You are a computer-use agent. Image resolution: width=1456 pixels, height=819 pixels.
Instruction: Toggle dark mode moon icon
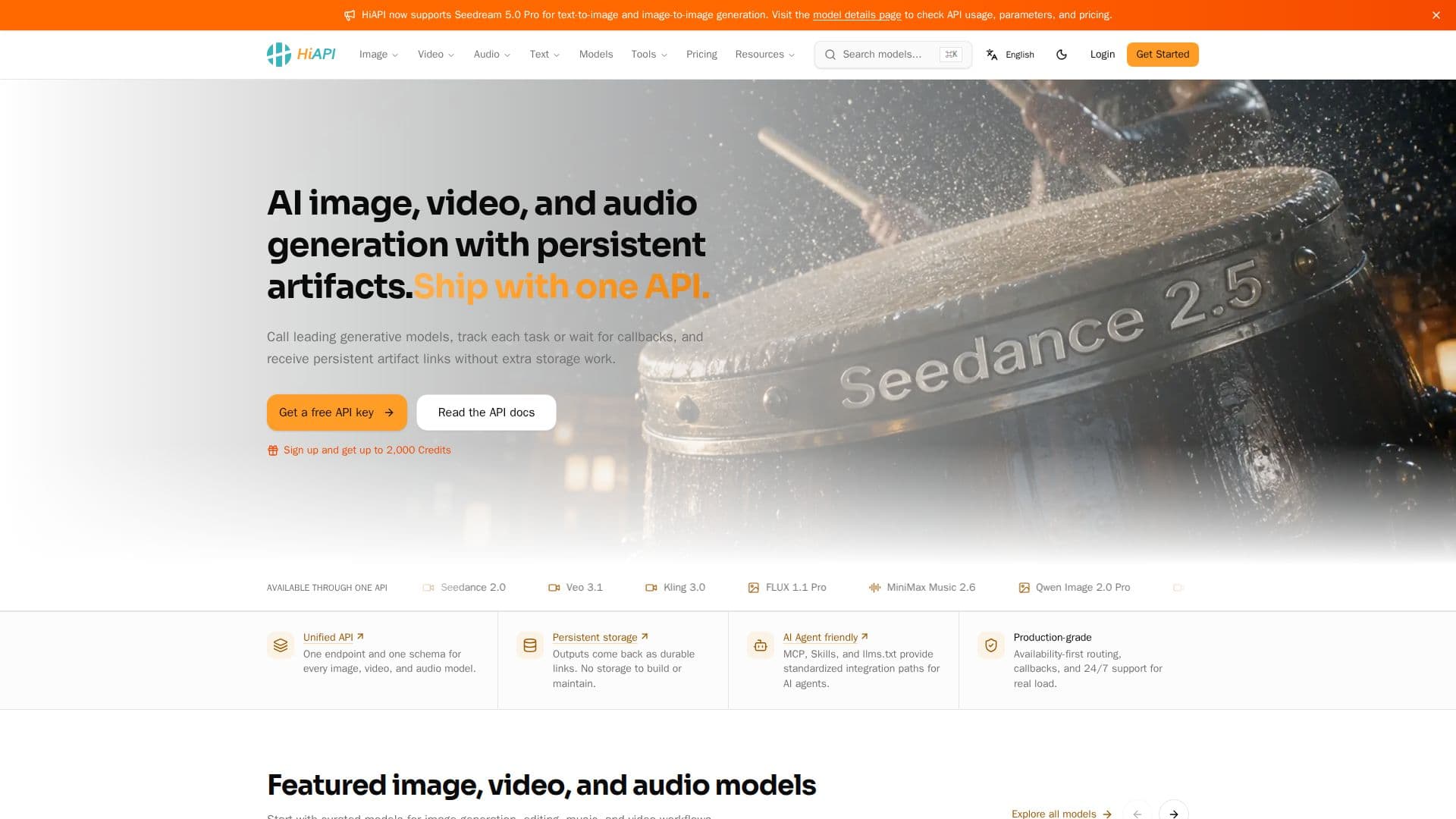point(1062,55)
